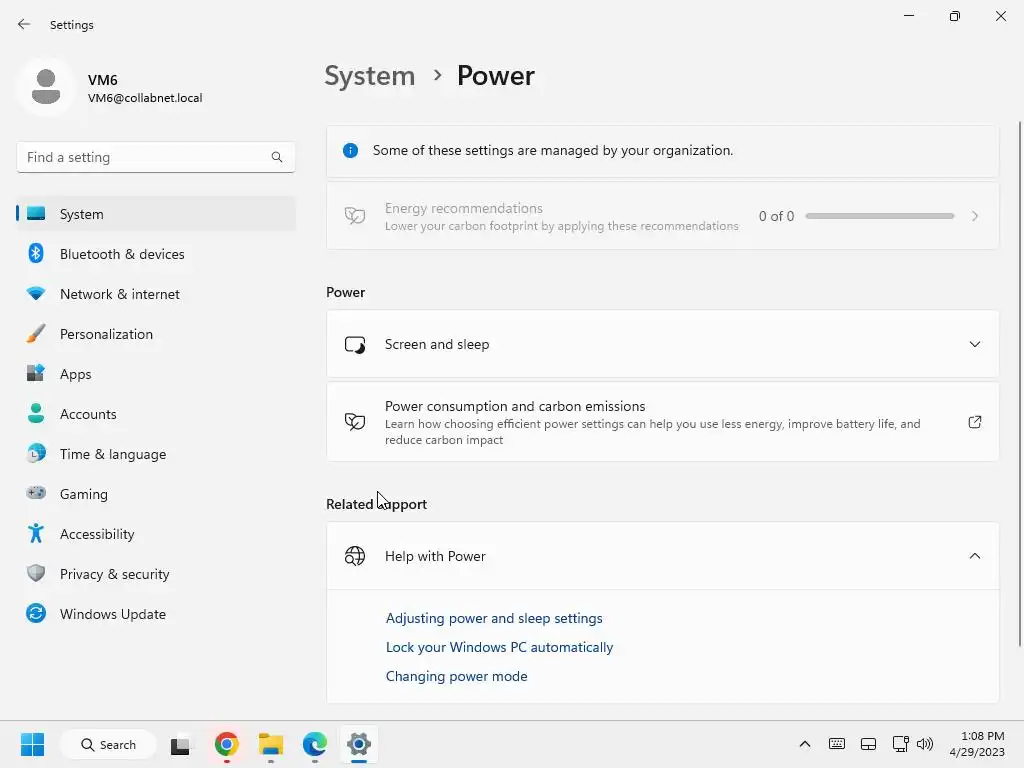
Task: Select System in the sidebar
Action: coord(156,214)
